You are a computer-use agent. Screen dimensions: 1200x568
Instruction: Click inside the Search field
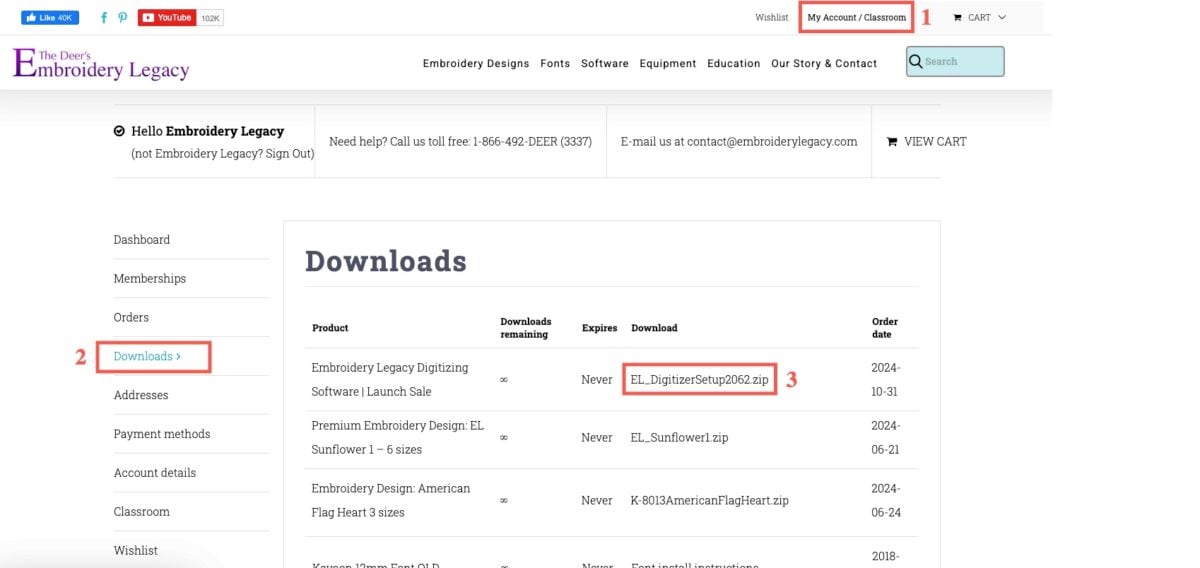pos(962,62)
